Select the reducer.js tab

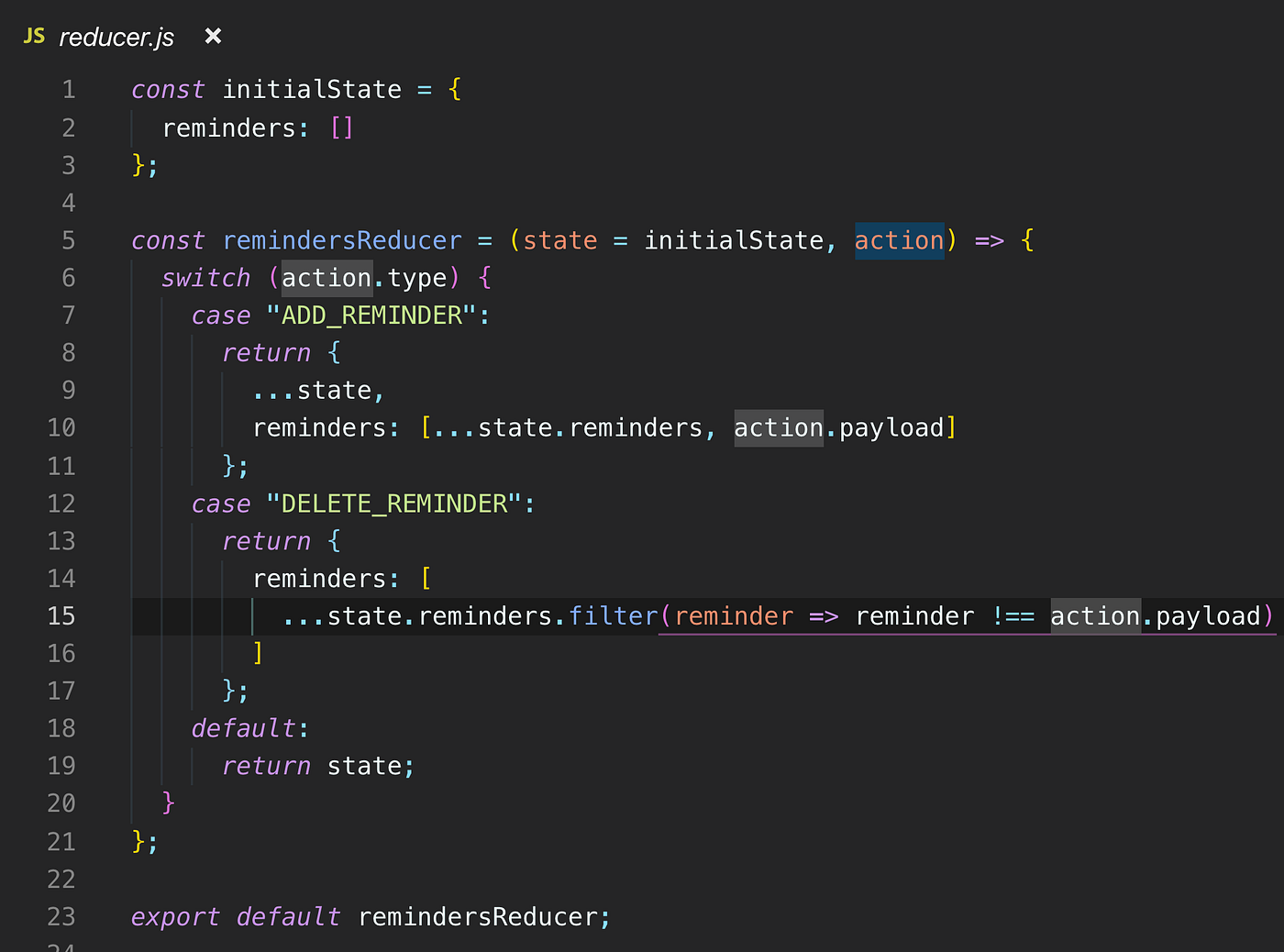pyautogui.click(x=116, y=37)
